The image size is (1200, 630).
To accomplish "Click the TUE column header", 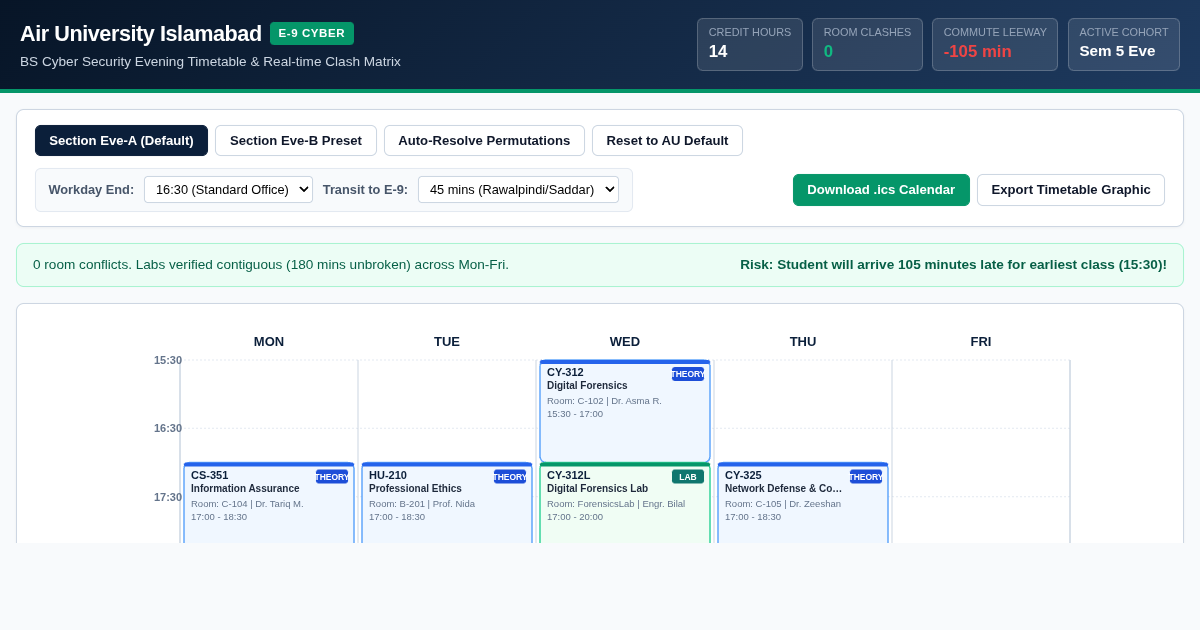I will [447, 342].
